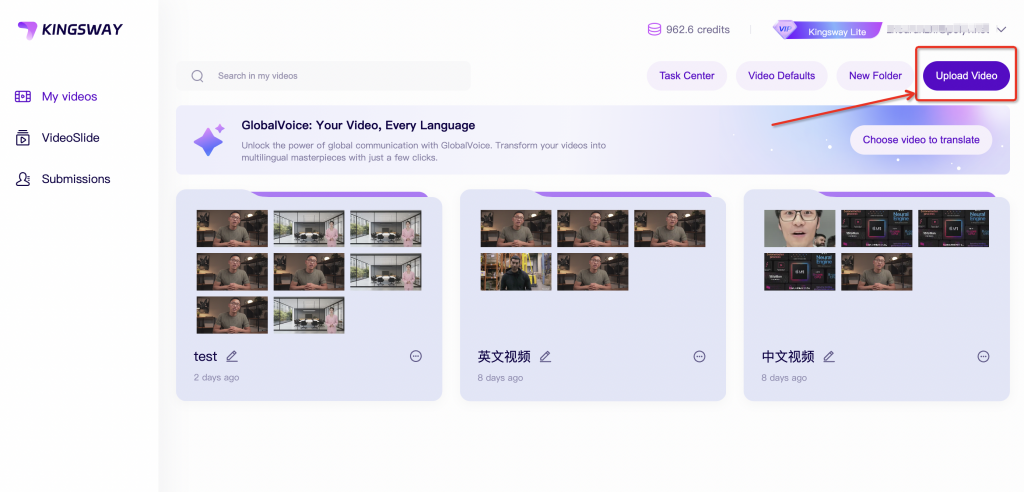Click the Kingsway Lite VIP badge

pos(827,30)
